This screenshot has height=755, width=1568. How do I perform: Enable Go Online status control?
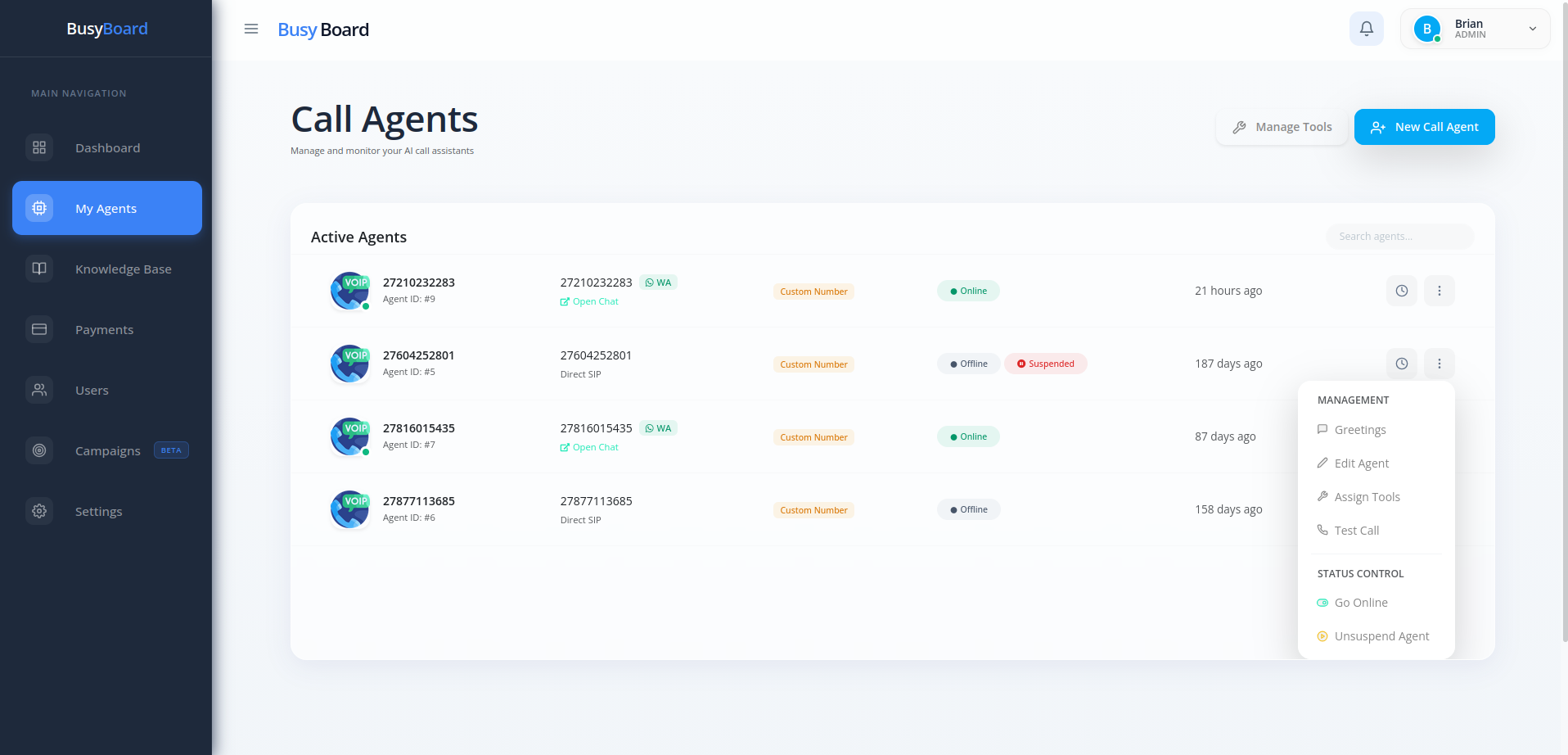click(1360, 602)
